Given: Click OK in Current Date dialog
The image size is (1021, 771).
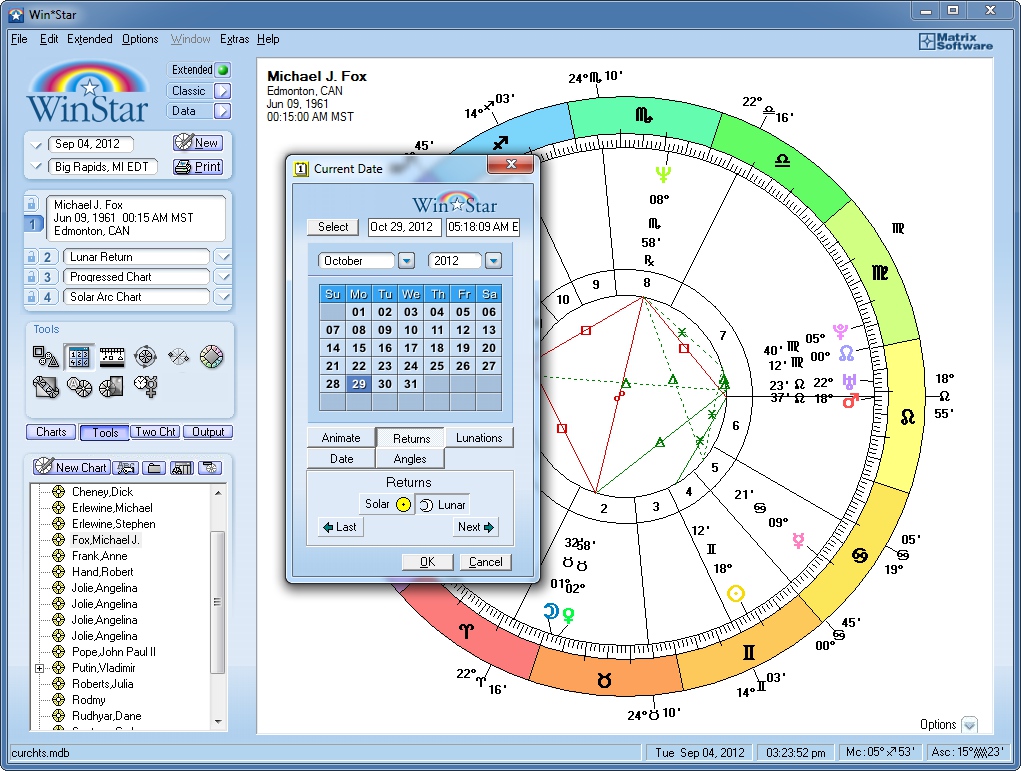Looking at the screenshot, I should click(x=427, y=562).
